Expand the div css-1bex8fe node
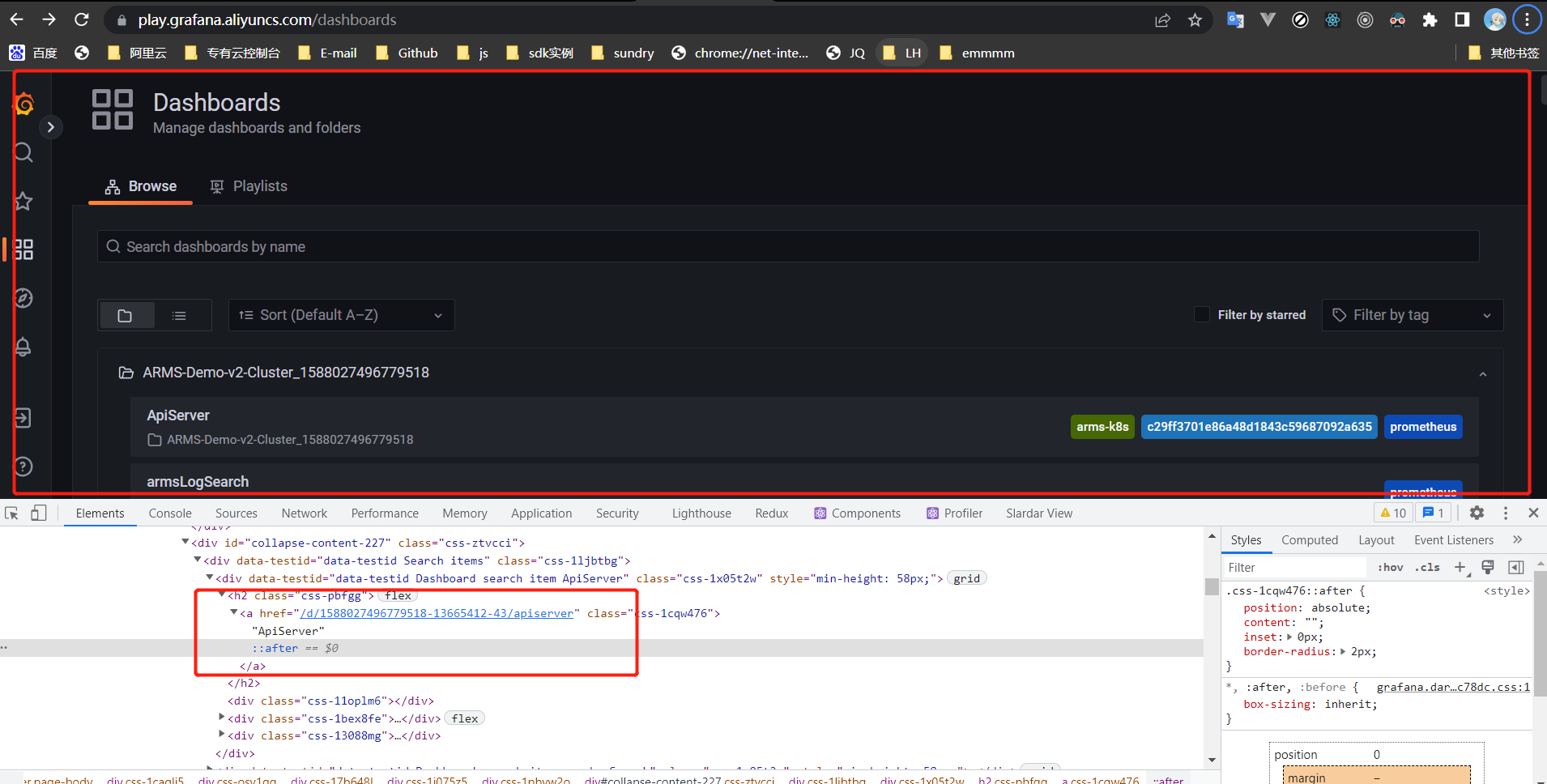 click(x=222, y=717)
